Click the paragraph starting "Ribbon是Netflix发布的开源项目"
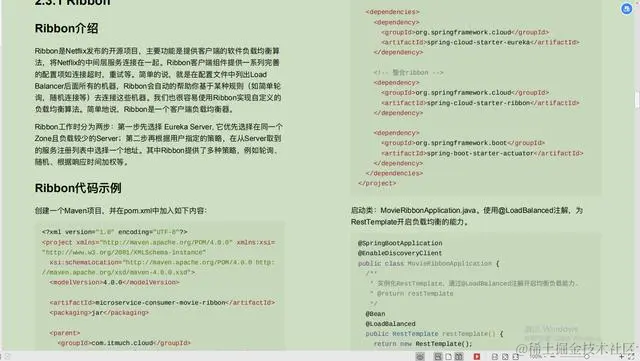640x361 pixels. [x=158, y=80]
